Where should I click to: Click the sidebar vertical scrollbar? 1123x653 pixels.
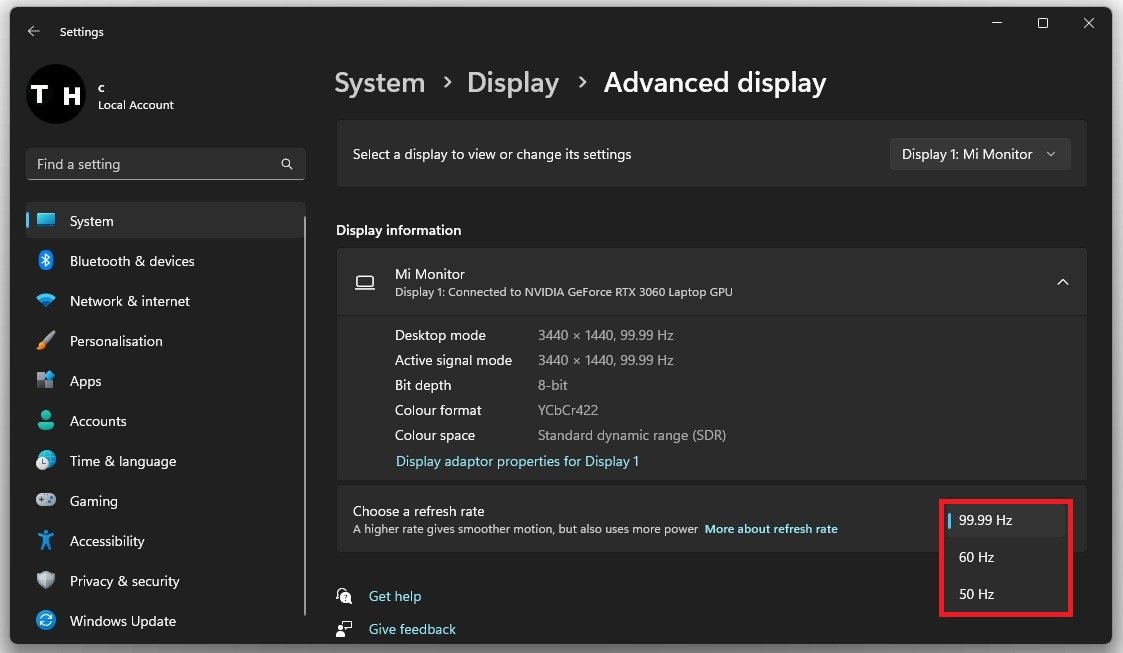[x=305, y=415]
